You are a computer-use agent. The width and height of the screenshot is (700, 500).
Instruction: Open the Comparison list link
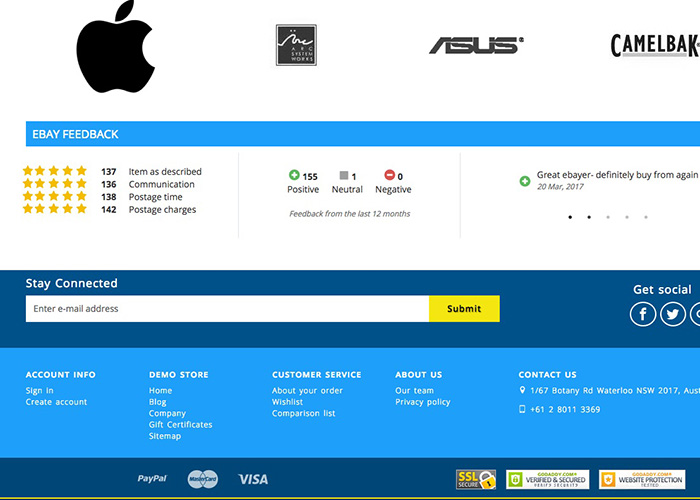coord(304,413)
